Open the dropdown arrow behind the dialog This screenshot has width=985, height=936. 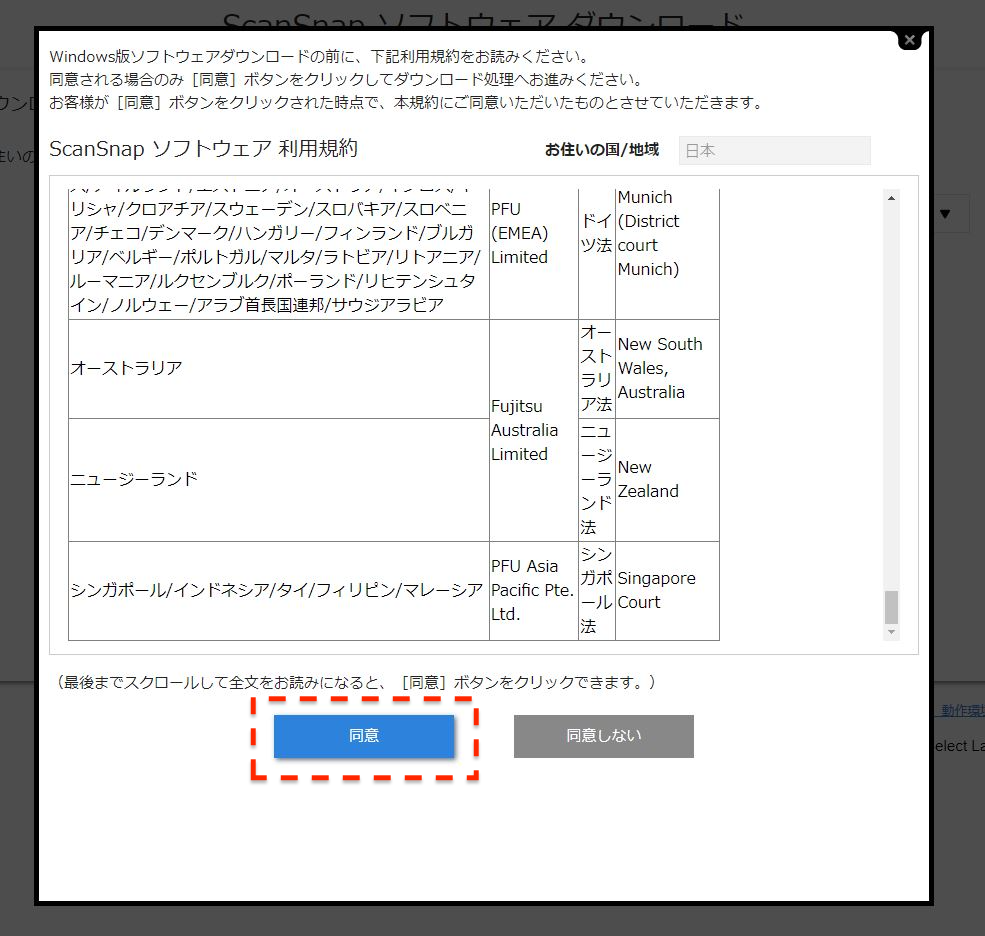pos(945,214)
